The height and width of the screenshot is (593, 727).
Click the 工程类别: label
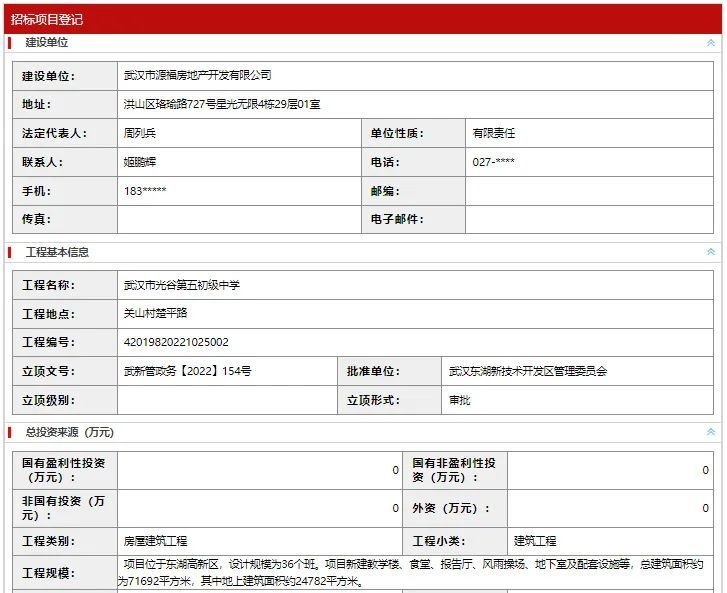pos(48,541)
